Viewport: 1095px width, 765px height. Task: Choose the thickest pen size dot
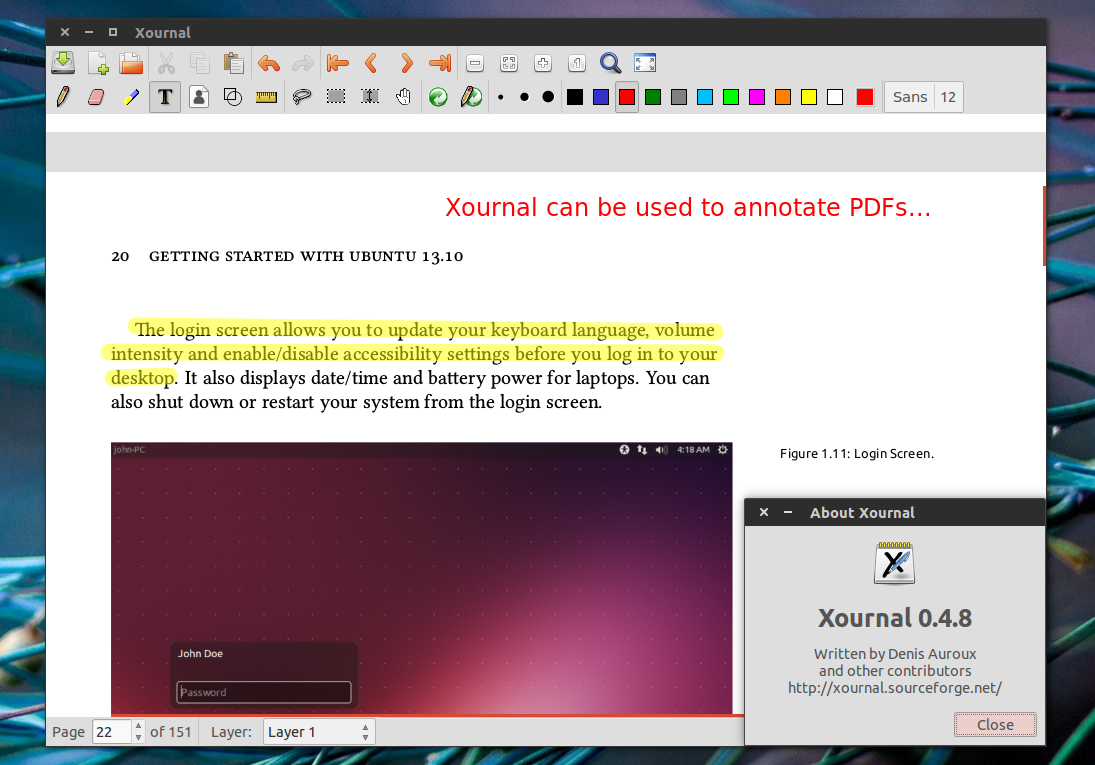click(546, 96)
